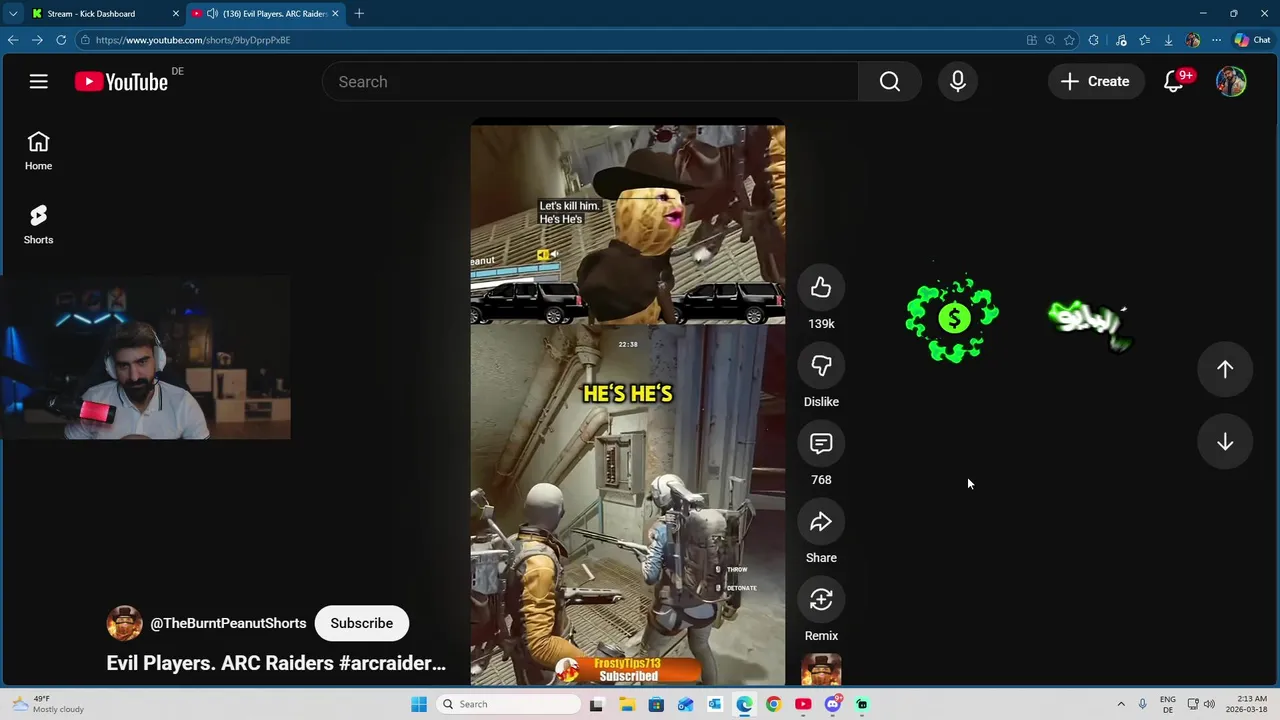Open Shorts in the YouTube sidebar
The height and width of the screenshot is (720, 1280).
coord(38,225)
